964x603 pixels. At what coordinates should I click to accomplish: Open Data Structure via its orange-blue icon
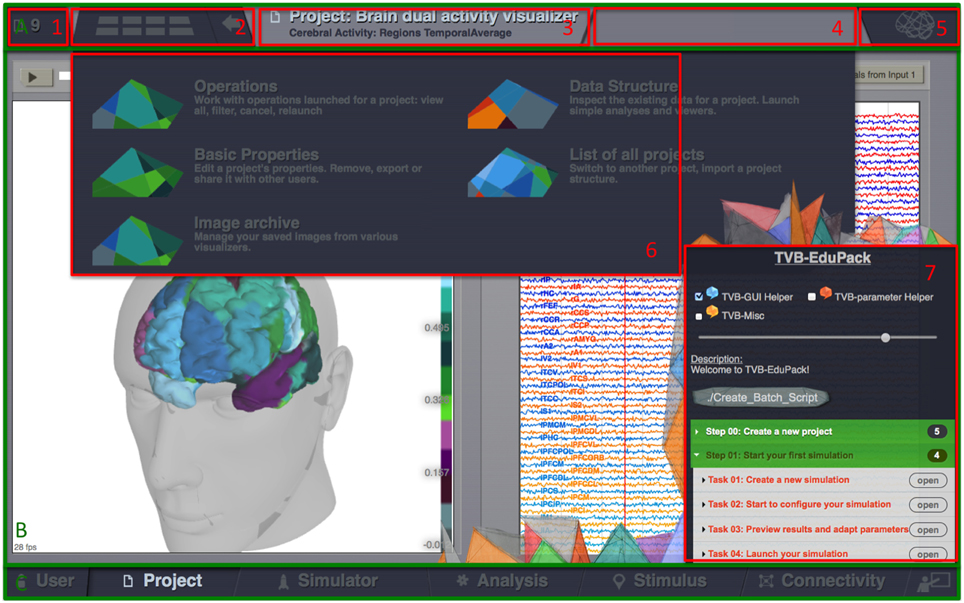[513, 104]
